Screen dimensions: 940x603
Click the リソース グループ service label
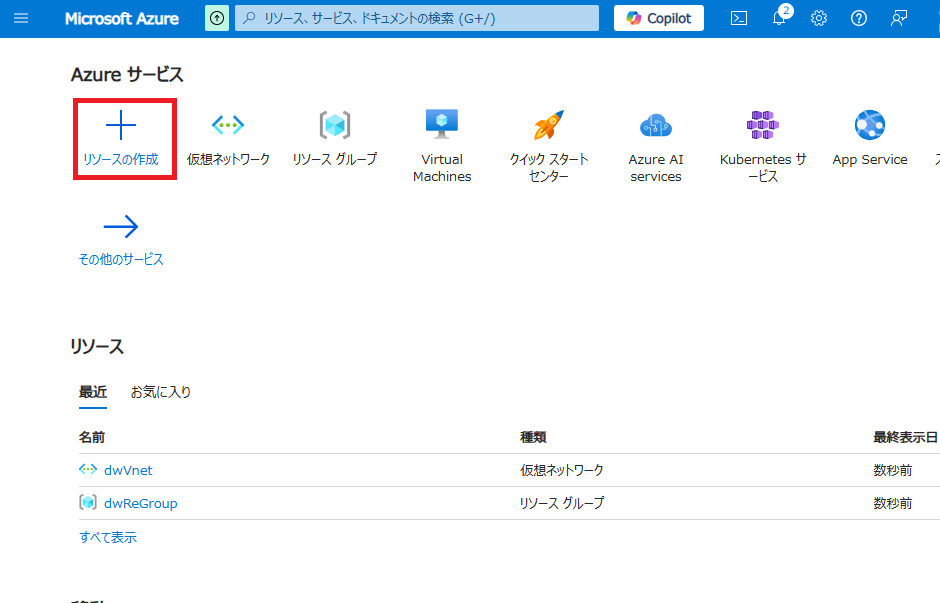pyautogui.click(x=335, y=159)
